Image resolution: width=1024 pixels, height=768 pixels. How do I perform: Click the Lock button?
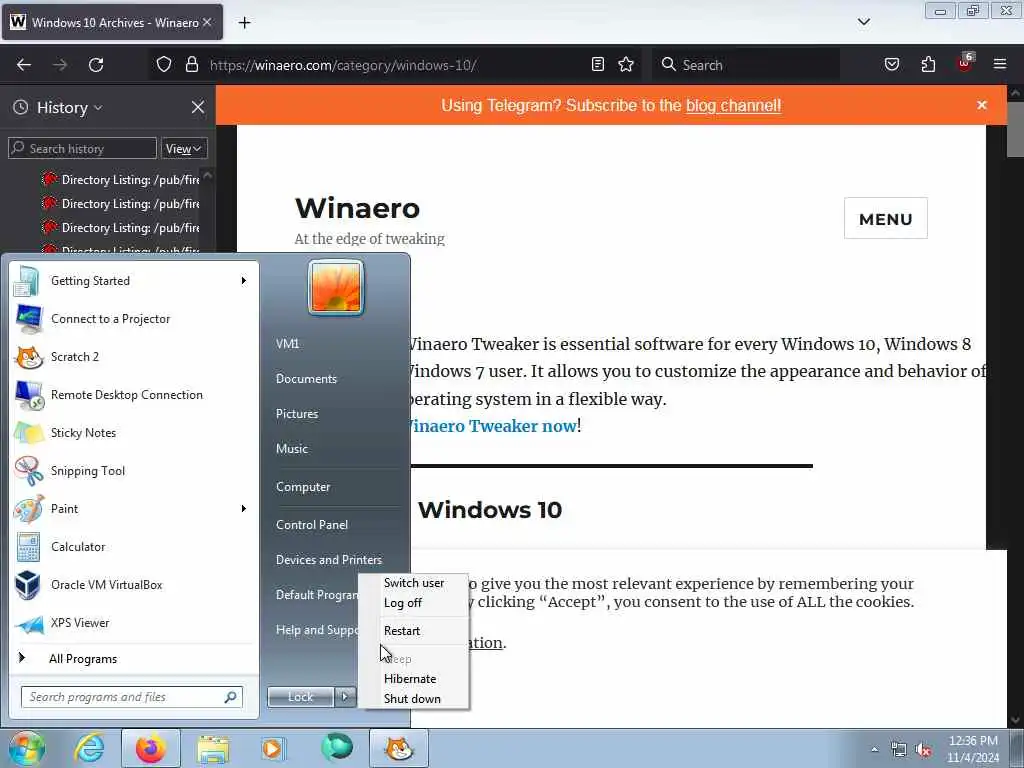pyautogui.click(x=300, y=697)
